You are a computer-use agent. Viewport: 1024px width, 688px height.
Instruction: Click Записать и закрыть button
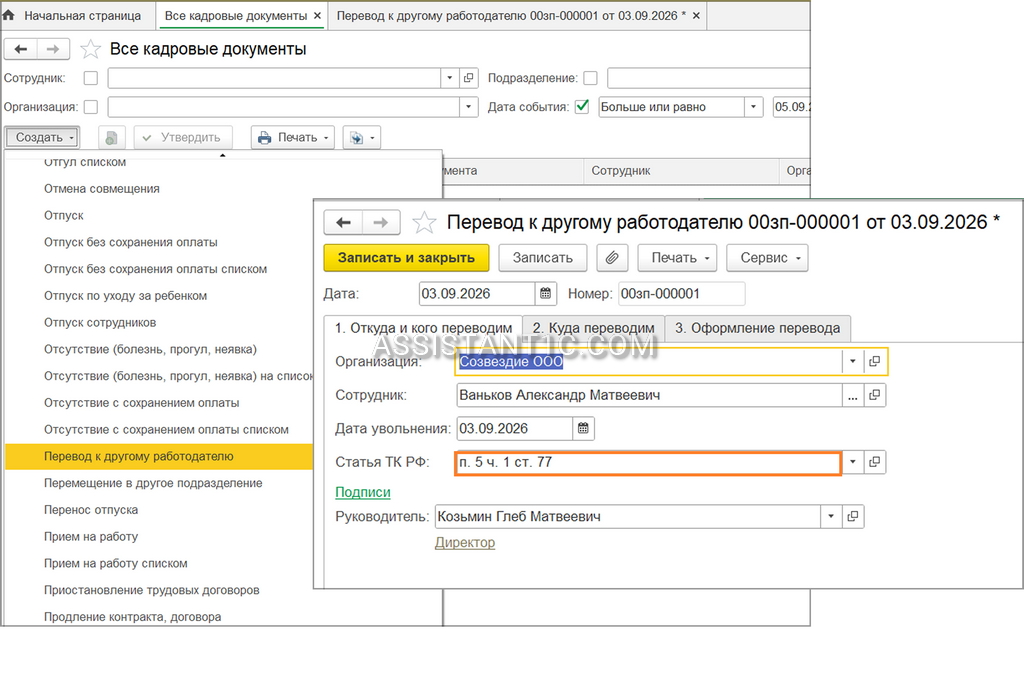click(x=406, y=258)
